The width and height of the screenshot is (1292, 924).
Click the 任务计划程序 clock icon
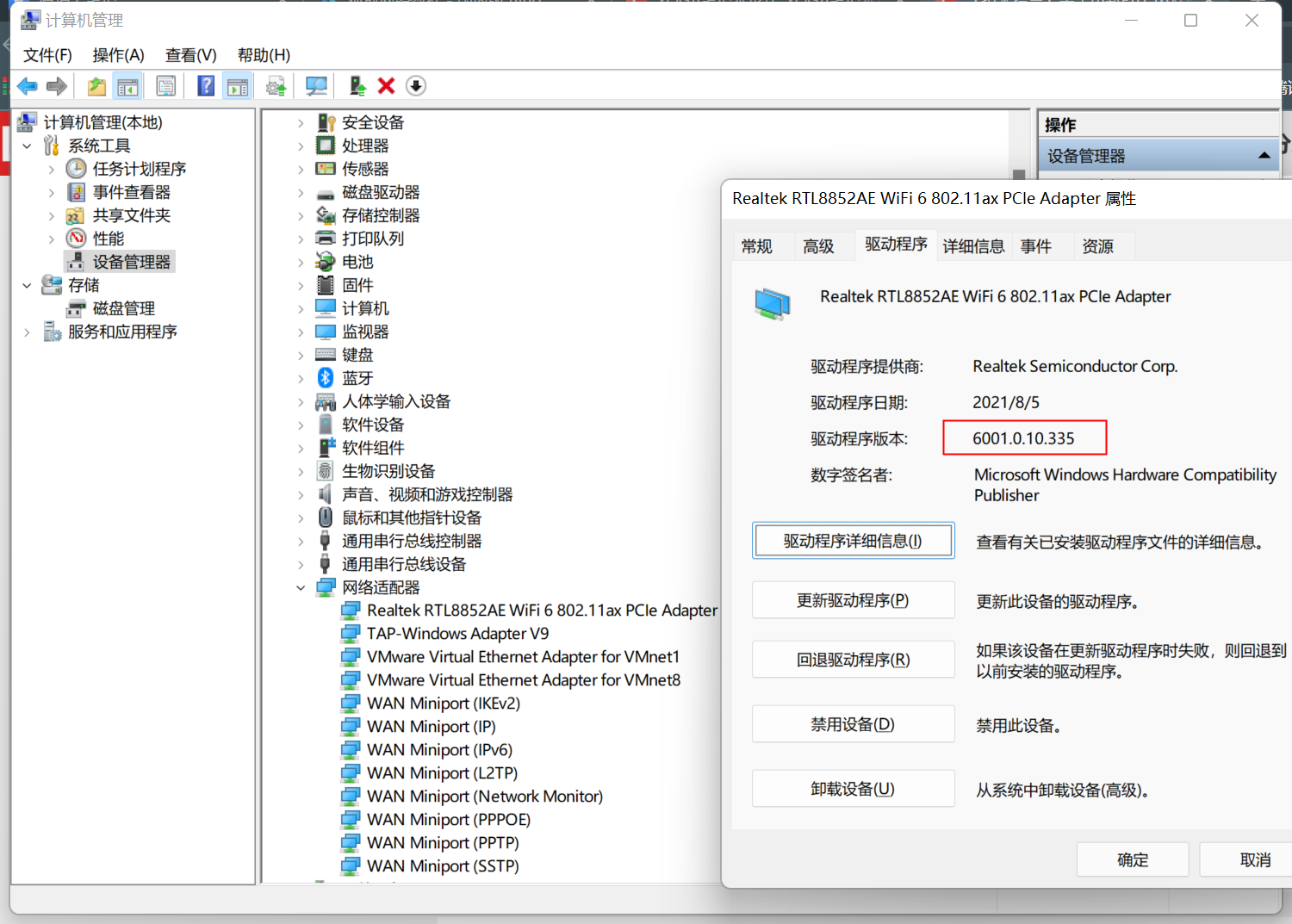[77, 169]
